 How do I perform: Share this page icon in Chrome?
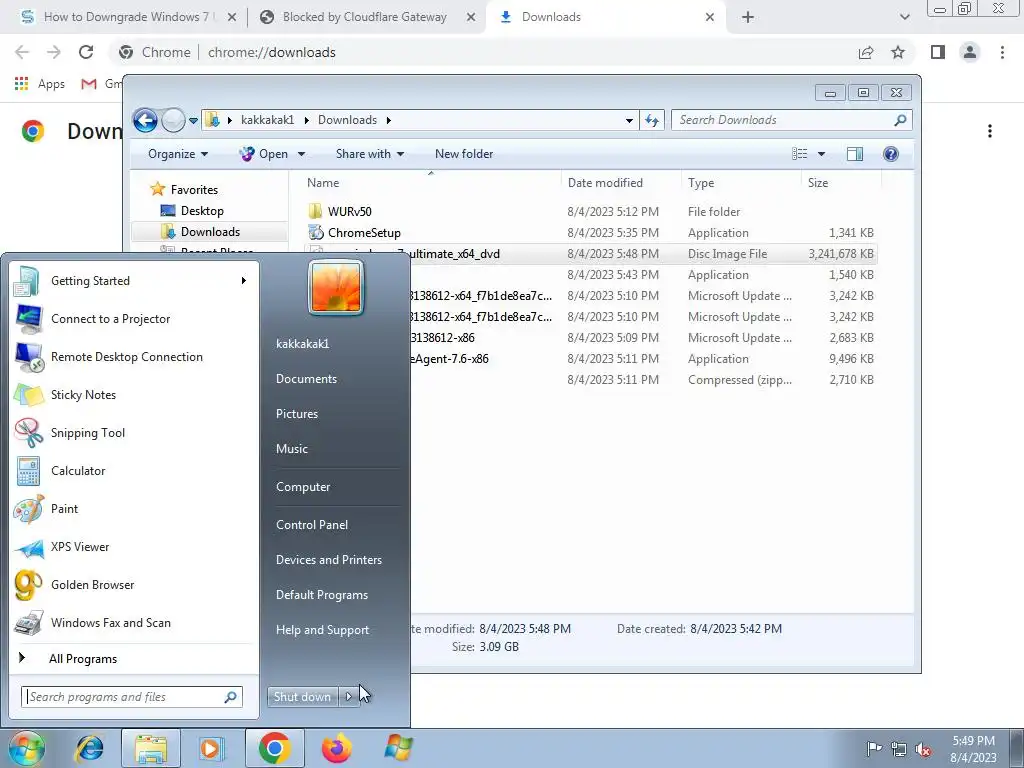tap(866, 52)
